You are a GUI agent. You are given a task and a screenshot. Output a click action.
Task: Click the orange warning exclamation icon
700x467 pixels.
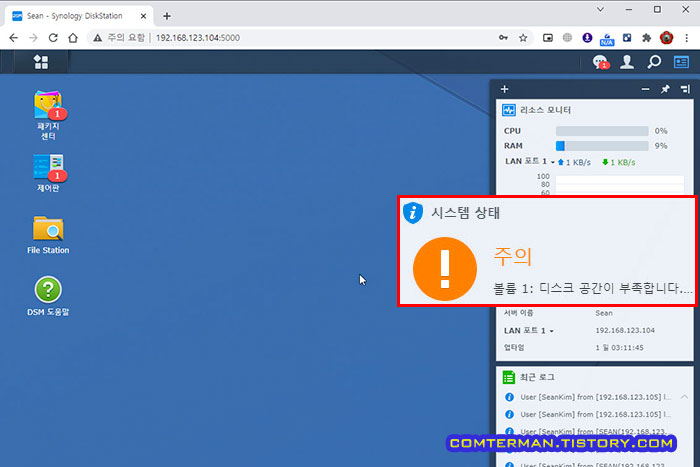(x=445, y=269)
